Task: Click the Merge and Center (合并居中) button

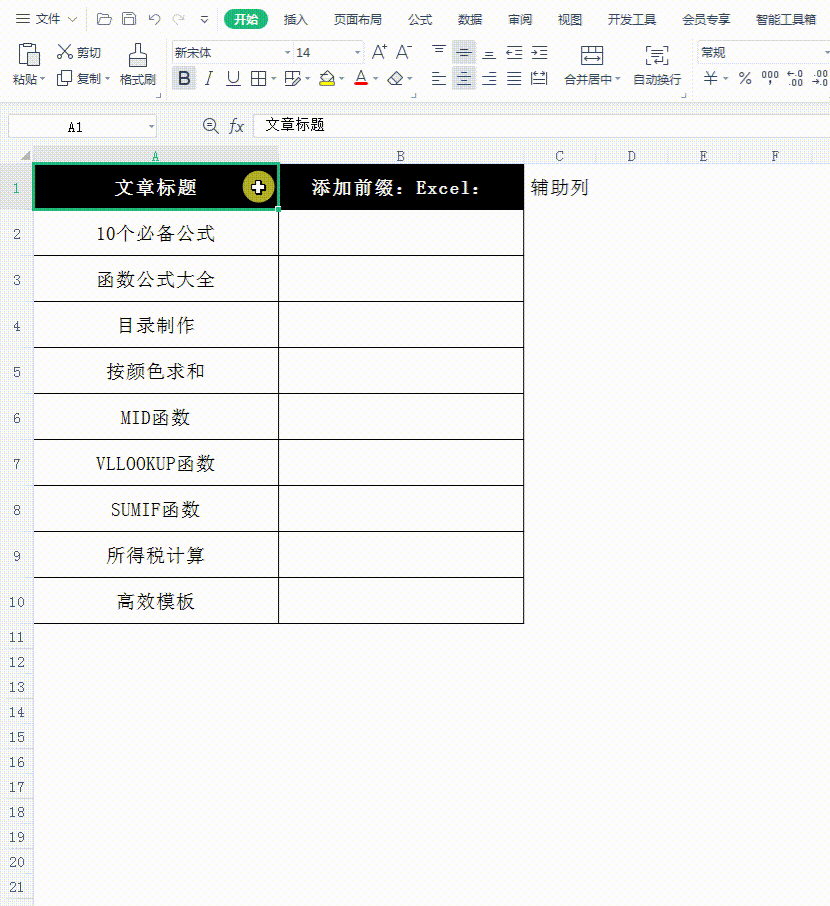Action: [x=592, y=56]
